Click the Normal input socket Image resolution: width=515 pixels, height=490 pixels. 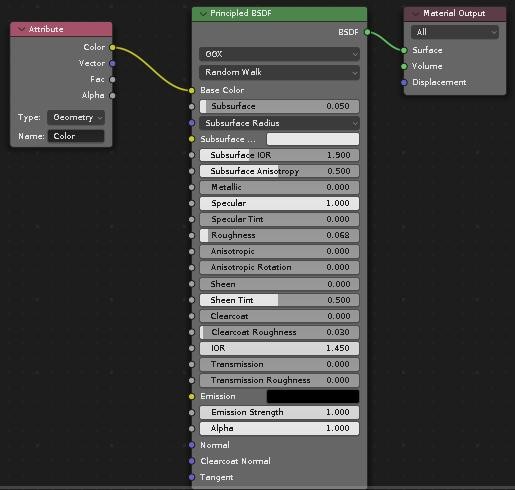point(192,445)
